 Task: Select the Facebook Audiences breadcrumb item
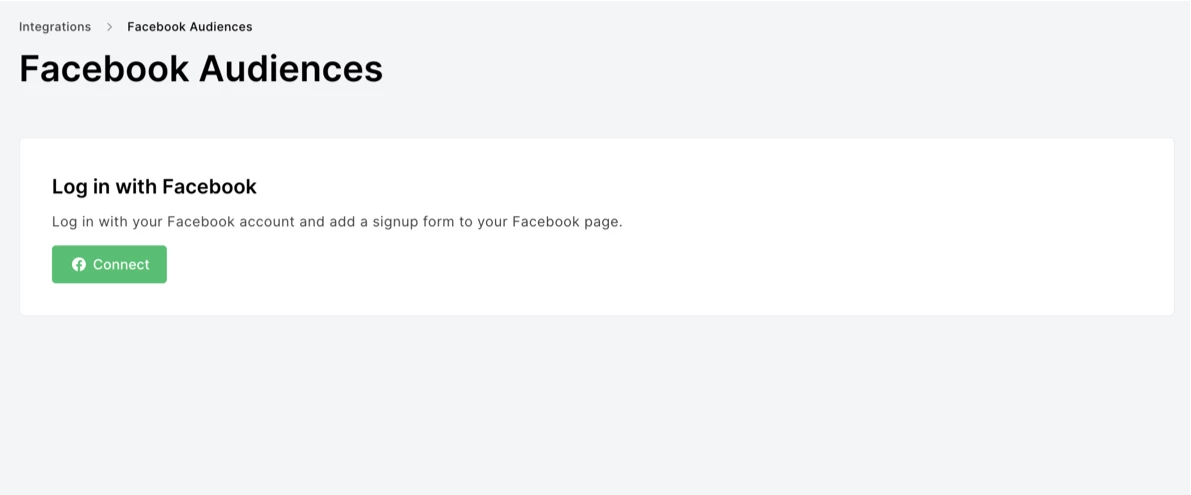[x=189, y=27]
